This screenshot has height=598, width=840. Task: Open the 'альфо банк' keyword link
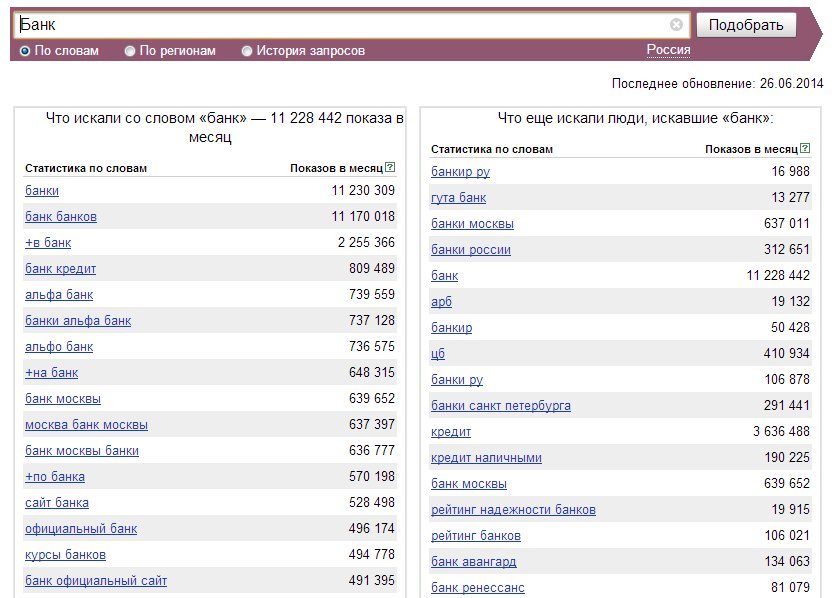tap(59, 347)
